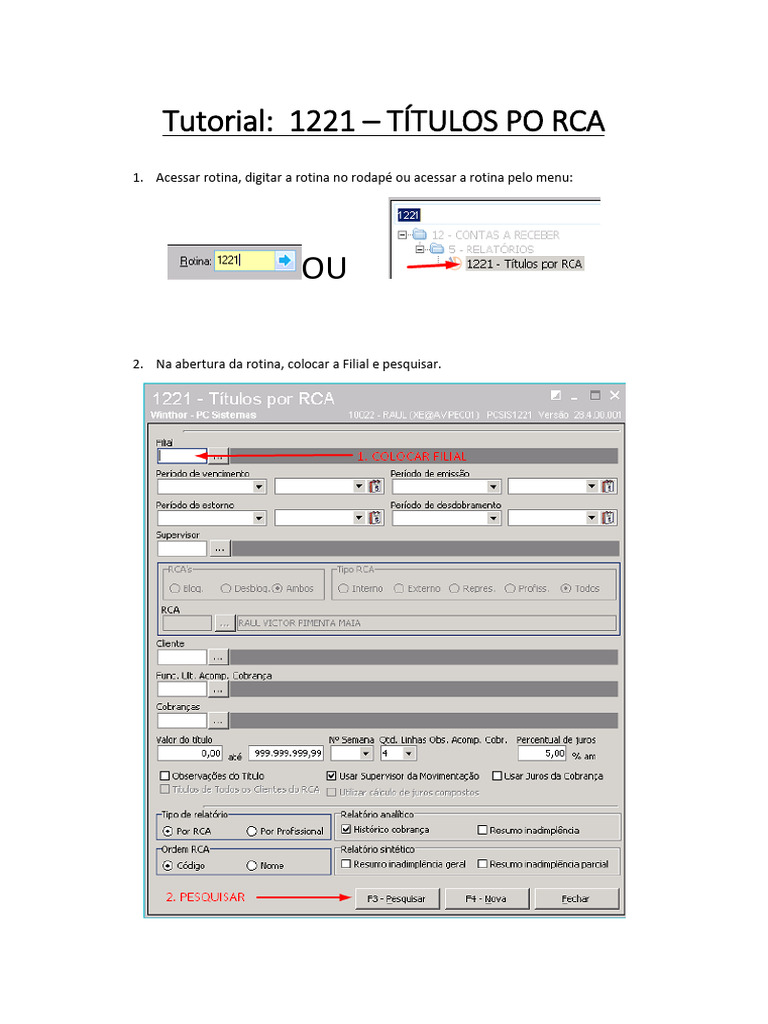This screenshot has width=768, height=1024.
Task: Open the Nº Semana dropdown
Action: pos(366,754)
